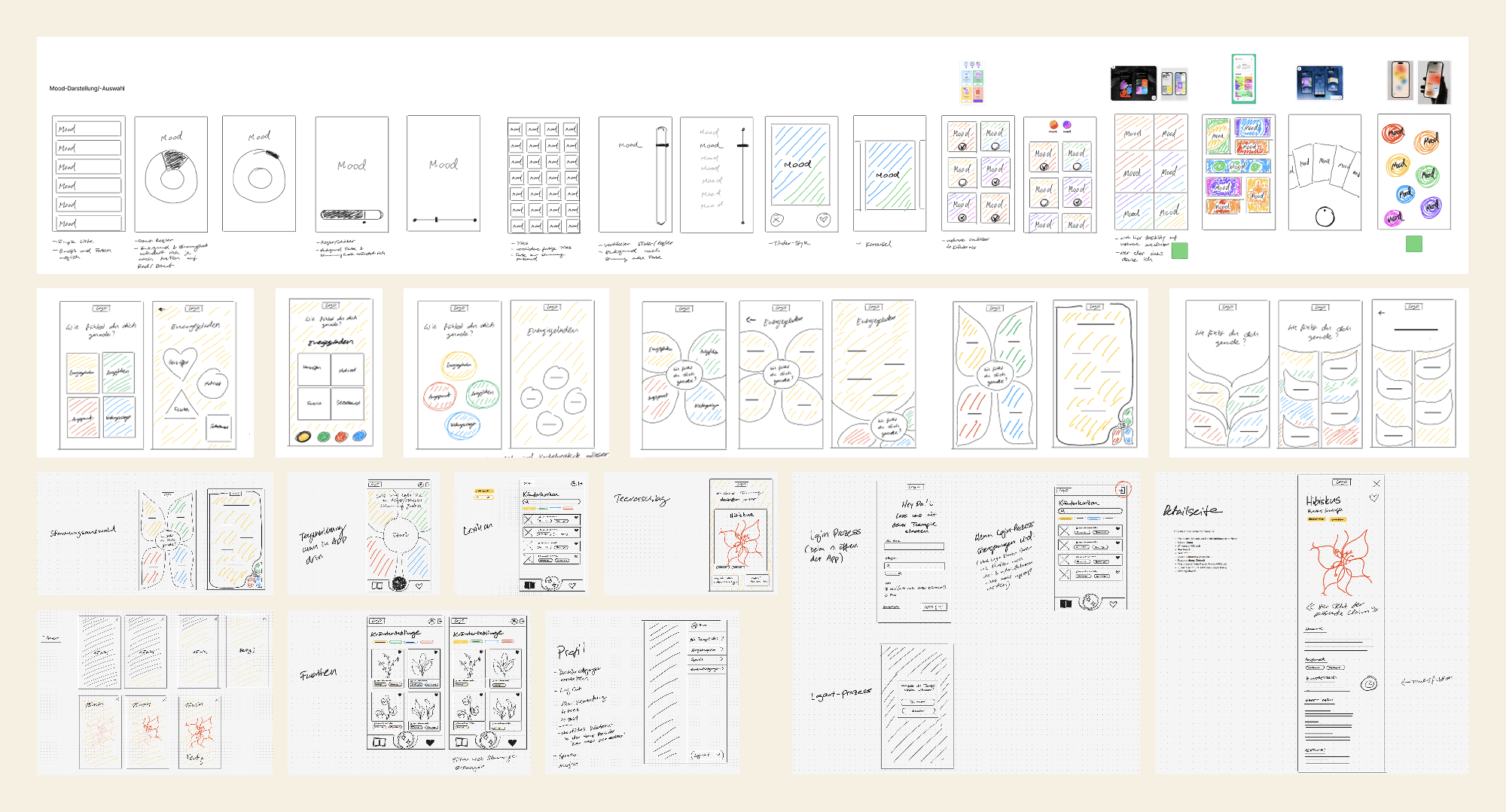This screenshot has height=812, width=1506.
Task: Select the filled heart tab in the left Favoriten wireframe
Action: 430,742
